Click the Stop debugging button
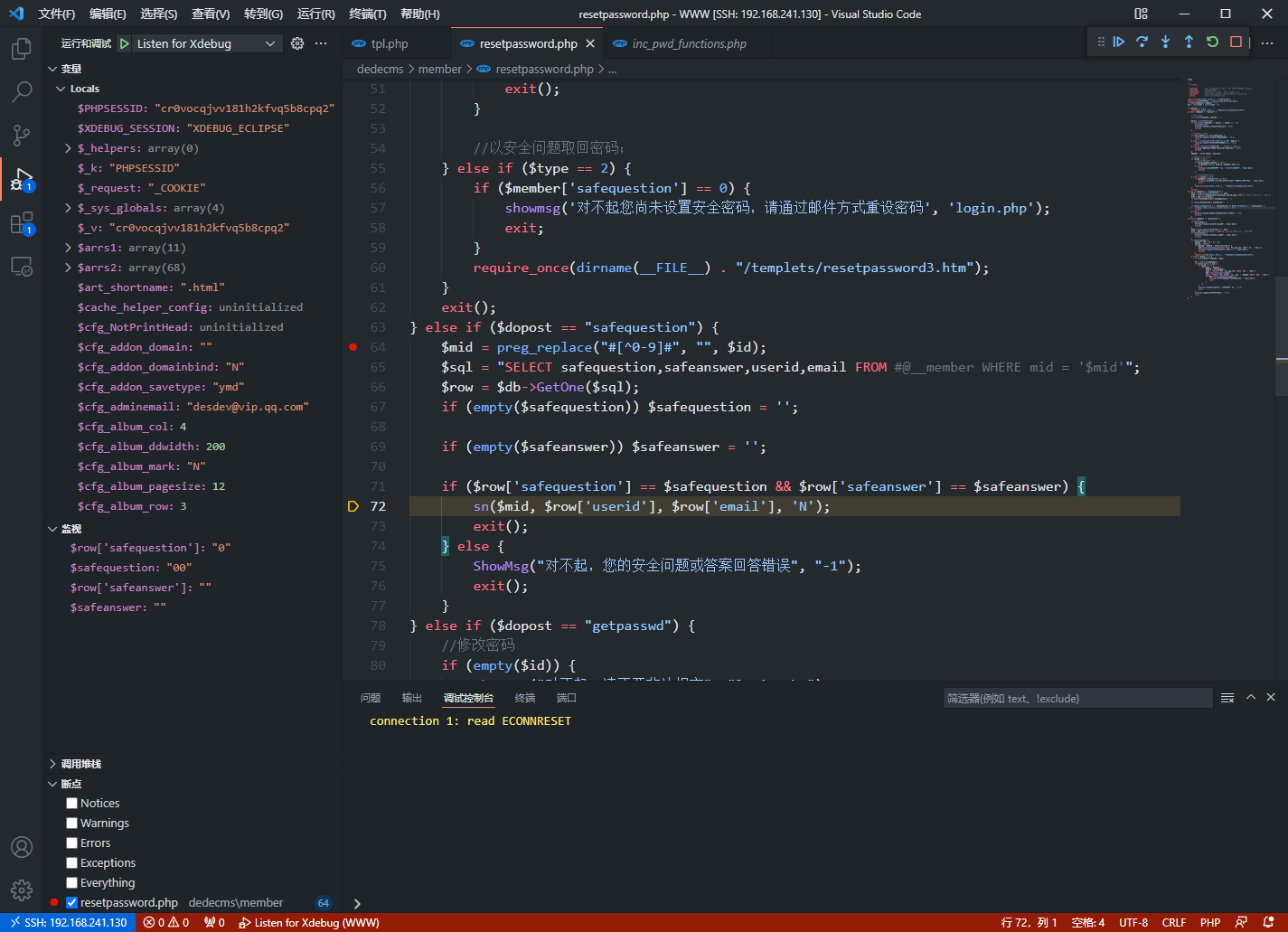The width and height of the screenshot is (1288, 932). click(x=1236, y=42)
